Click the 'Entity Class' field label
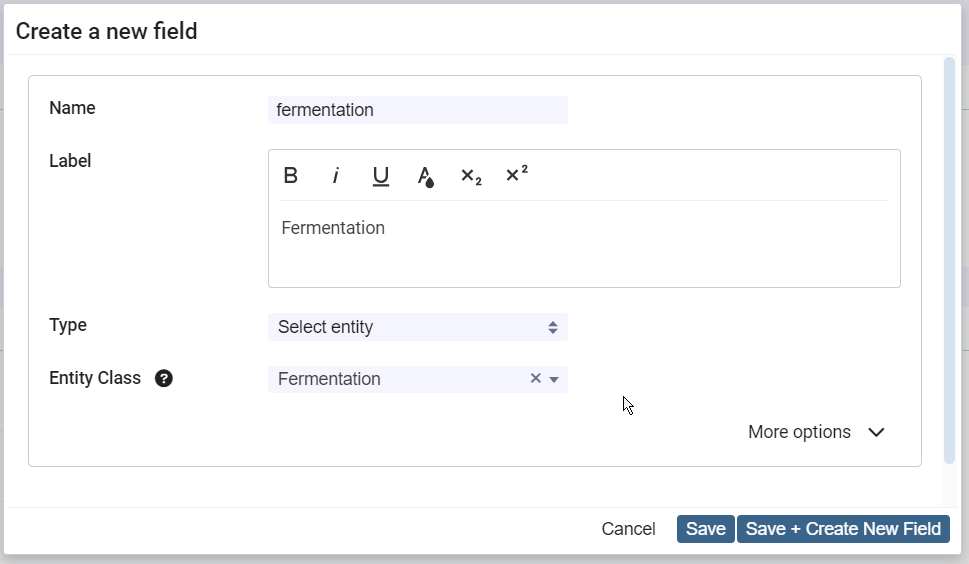The image size is (969, 564). click(95, 379)
